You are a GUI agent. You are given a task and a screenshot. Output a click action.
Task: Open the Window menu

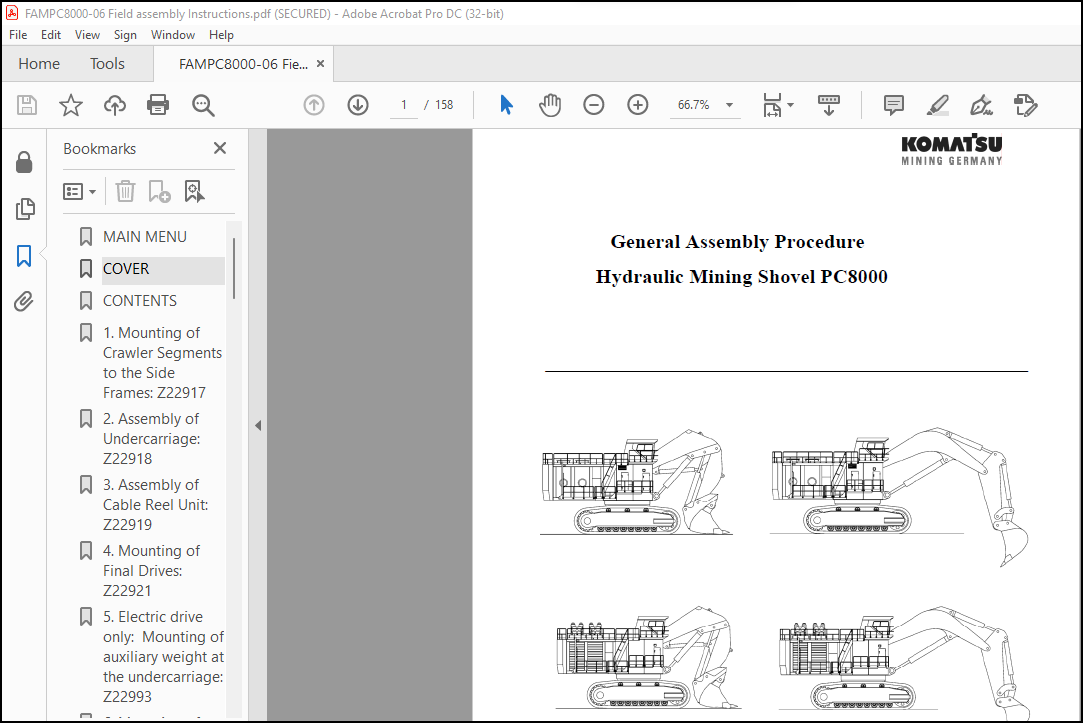coord(173,35)
